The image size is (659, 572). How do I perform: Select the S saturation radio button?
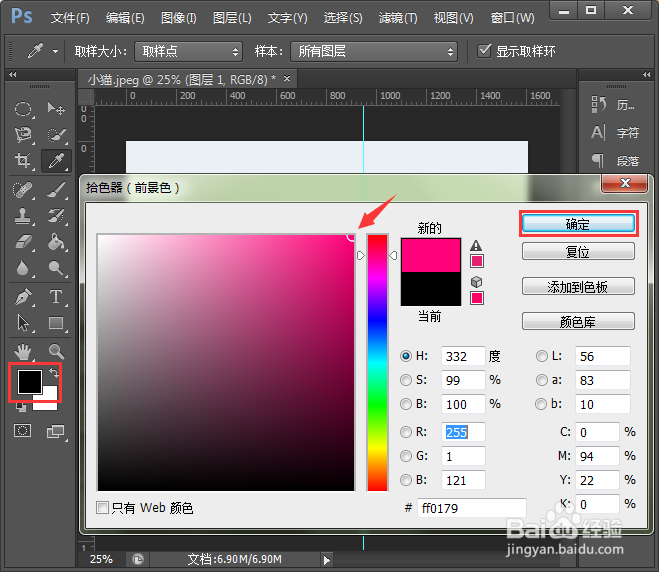(x=406, y=380)
